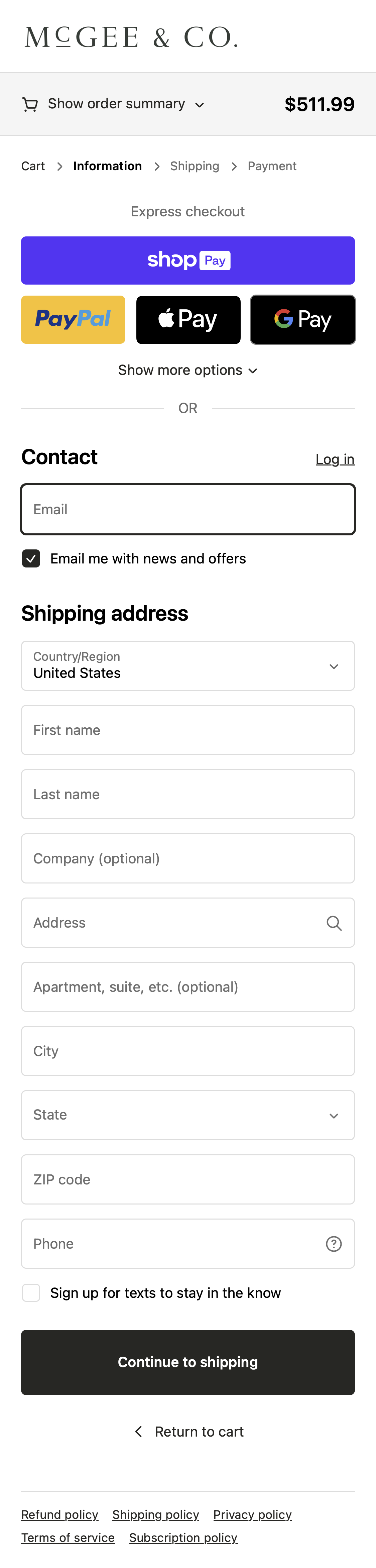The width and height of the screenshot is (376, 1568).
Task: Click the Shipping breadcrumb step
Action: tap(195, 166)
